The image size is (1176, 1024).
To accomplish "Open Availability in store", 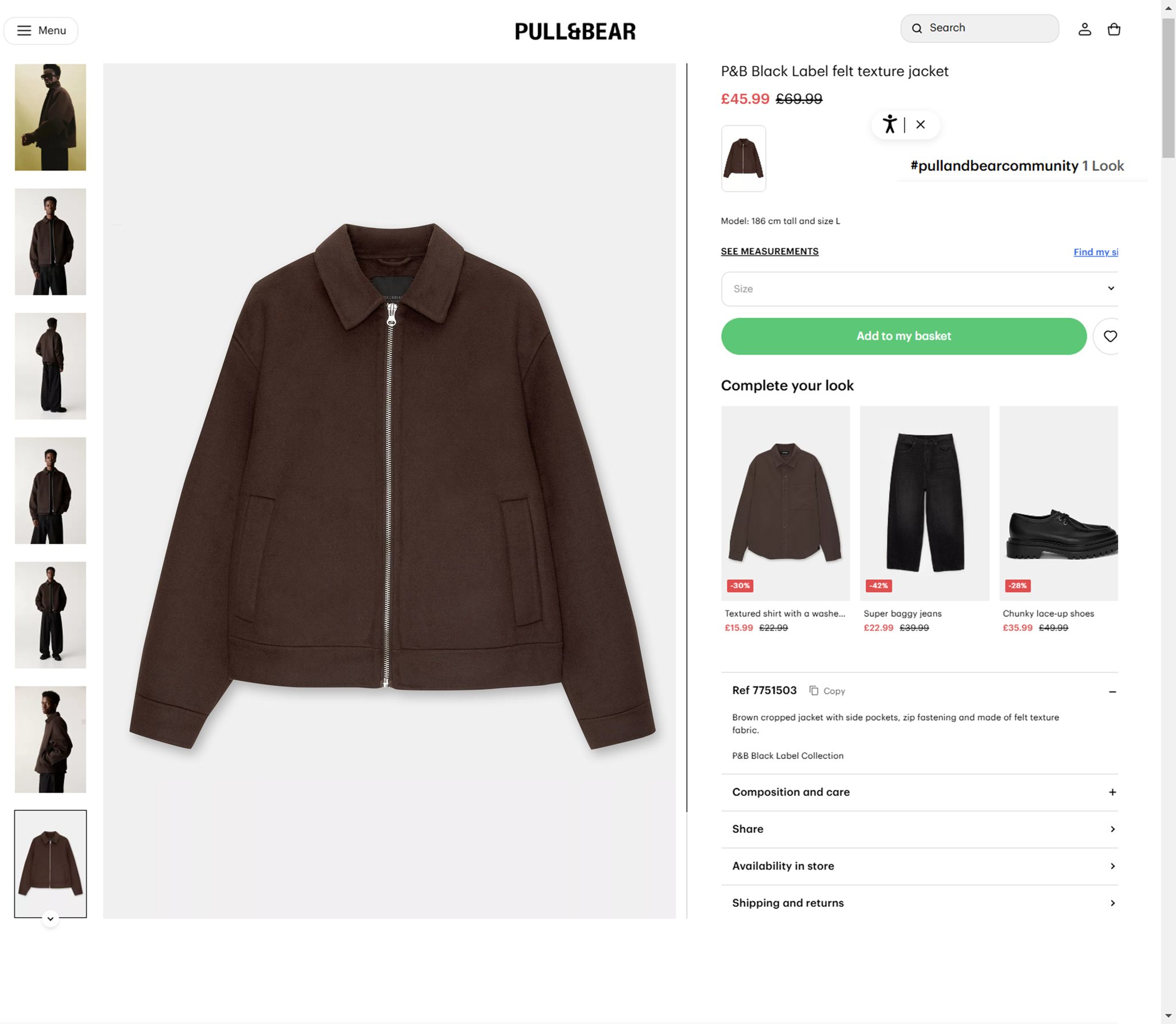I will tap(919, 866).
